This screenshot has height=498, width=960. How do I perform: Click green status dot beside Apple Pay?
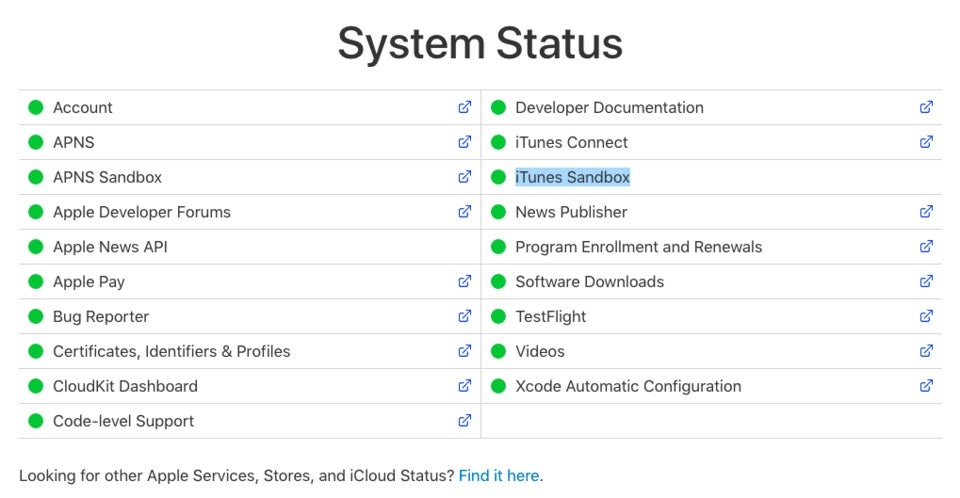click(x=36, y=281)
